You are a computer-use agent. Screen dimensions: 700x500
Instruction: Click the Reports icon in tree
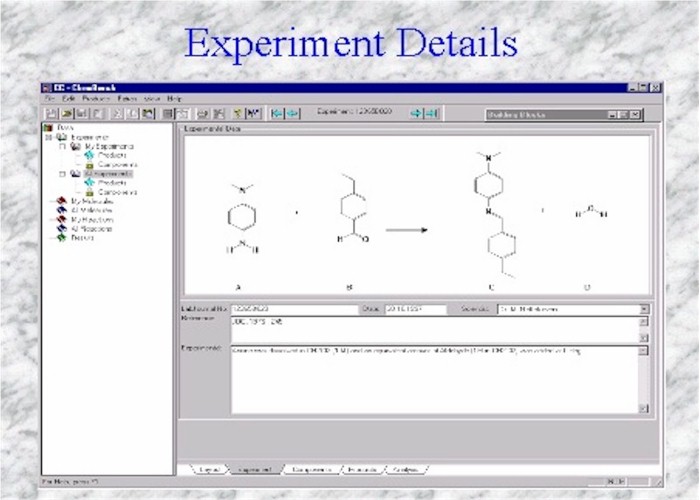point(63,238)
